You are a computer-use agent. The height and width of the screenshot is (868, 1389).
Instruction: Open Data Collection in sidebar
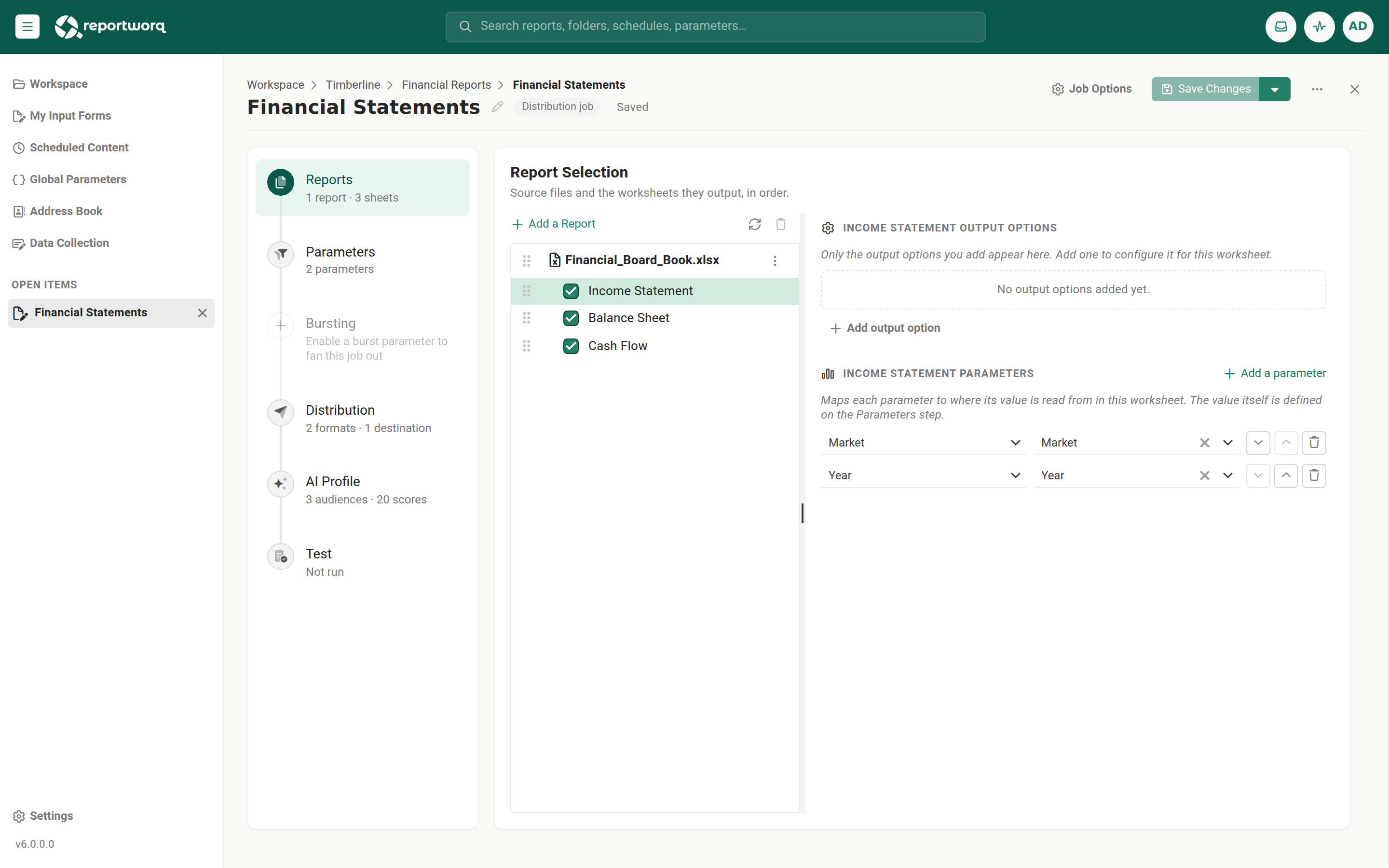coord(61,243)
